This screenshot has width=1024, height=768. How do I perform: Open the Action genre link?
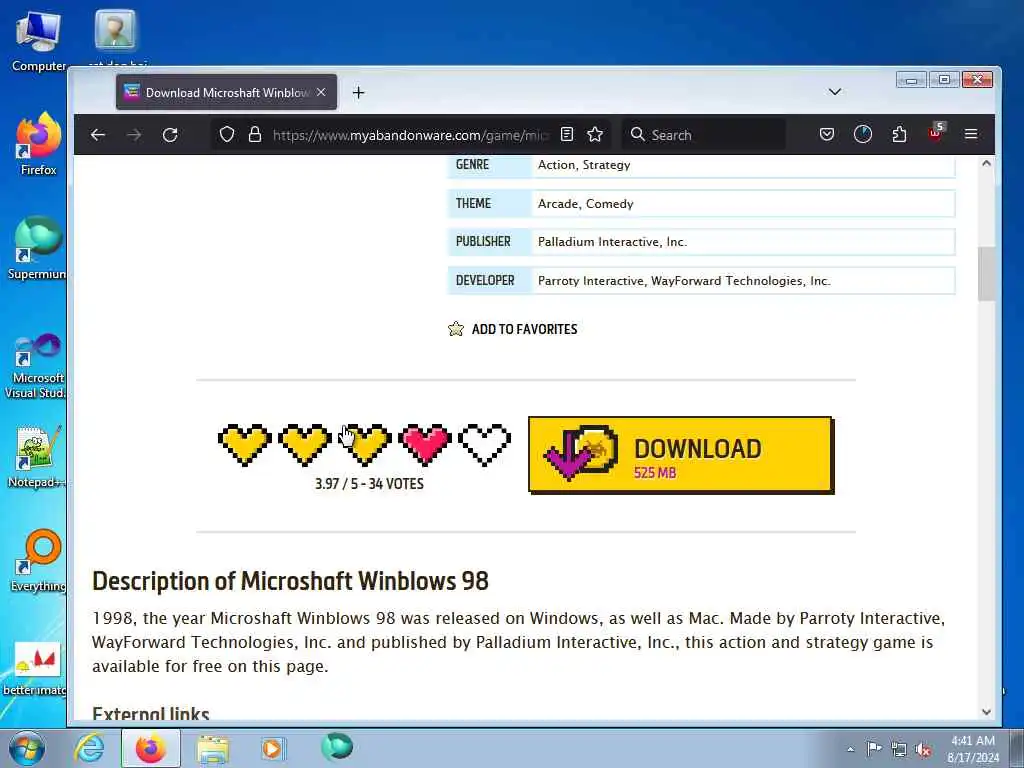556,165
